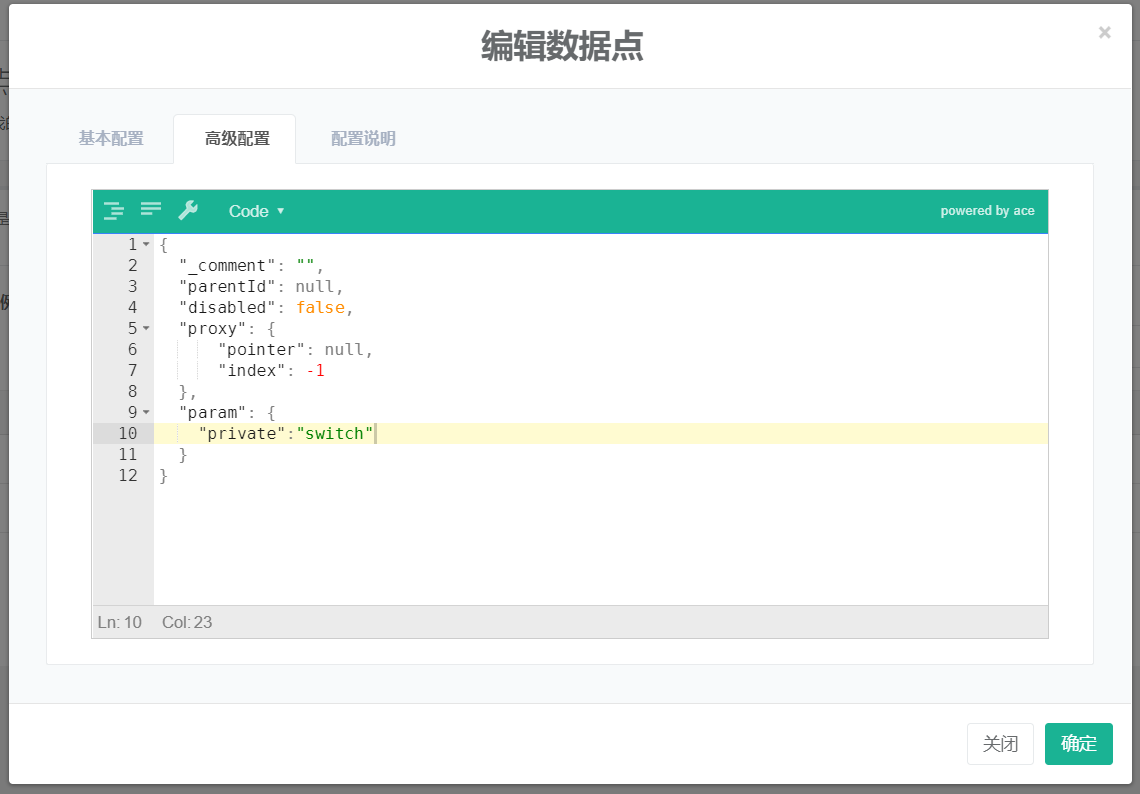
Task: Collapse the "param" block fold arrow
Action: [x=146, y=412]
